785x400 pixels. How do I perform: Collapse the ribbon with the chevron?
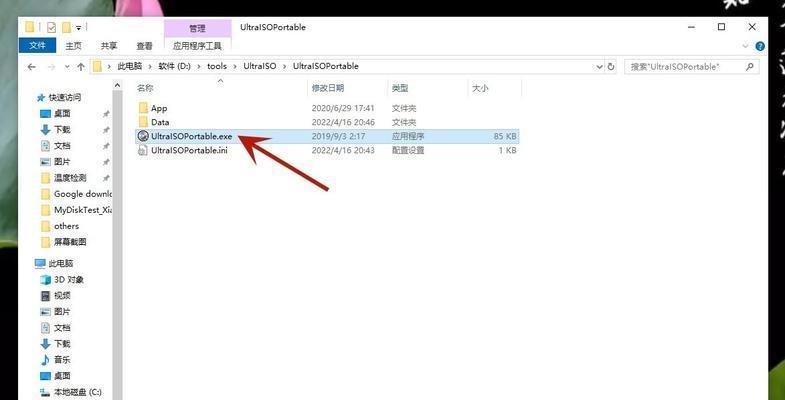(x=746, y=46)
